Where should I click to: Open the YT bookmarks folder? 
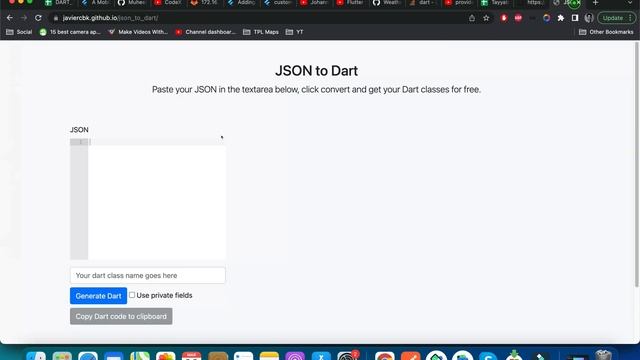[294, 32]
